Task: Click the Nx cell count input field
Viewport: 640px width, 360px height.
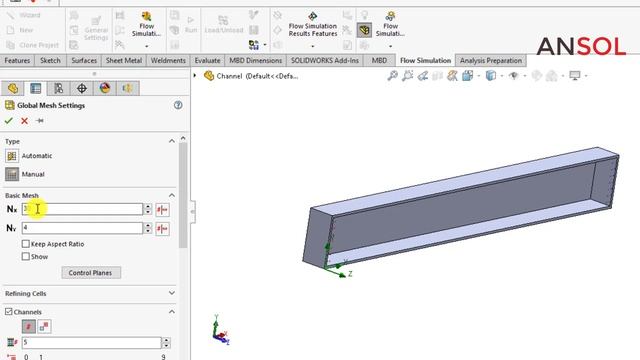Action: click(x=82, y=209)
